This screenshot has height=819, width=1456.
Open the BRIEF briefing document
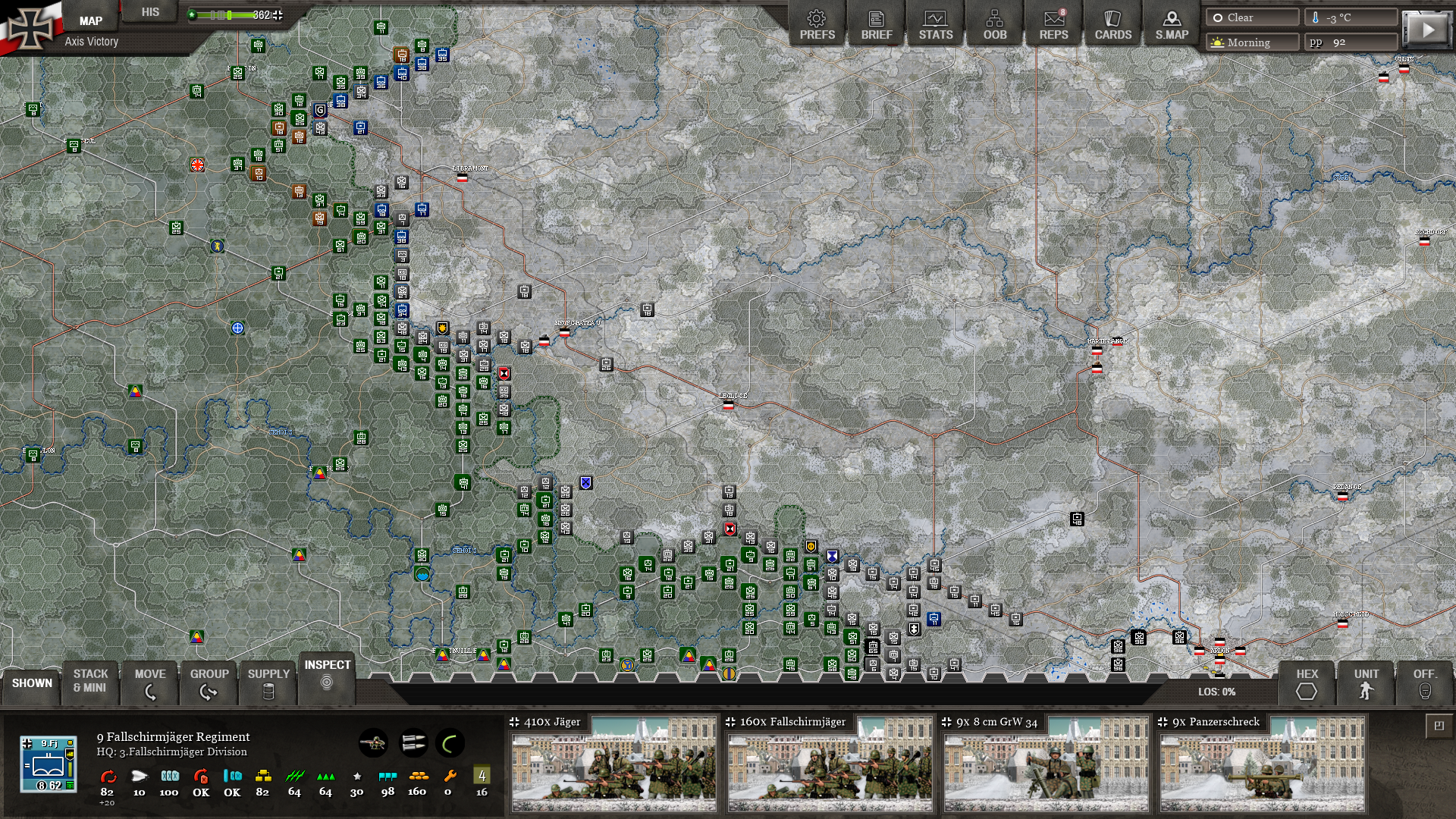[x=876, y=25]
